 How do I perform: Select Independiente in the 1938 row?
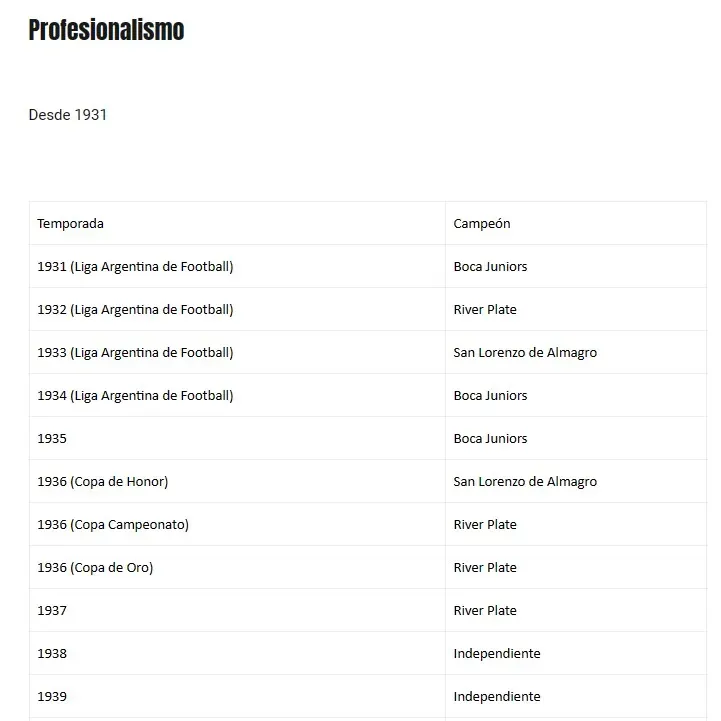point(497,654)
